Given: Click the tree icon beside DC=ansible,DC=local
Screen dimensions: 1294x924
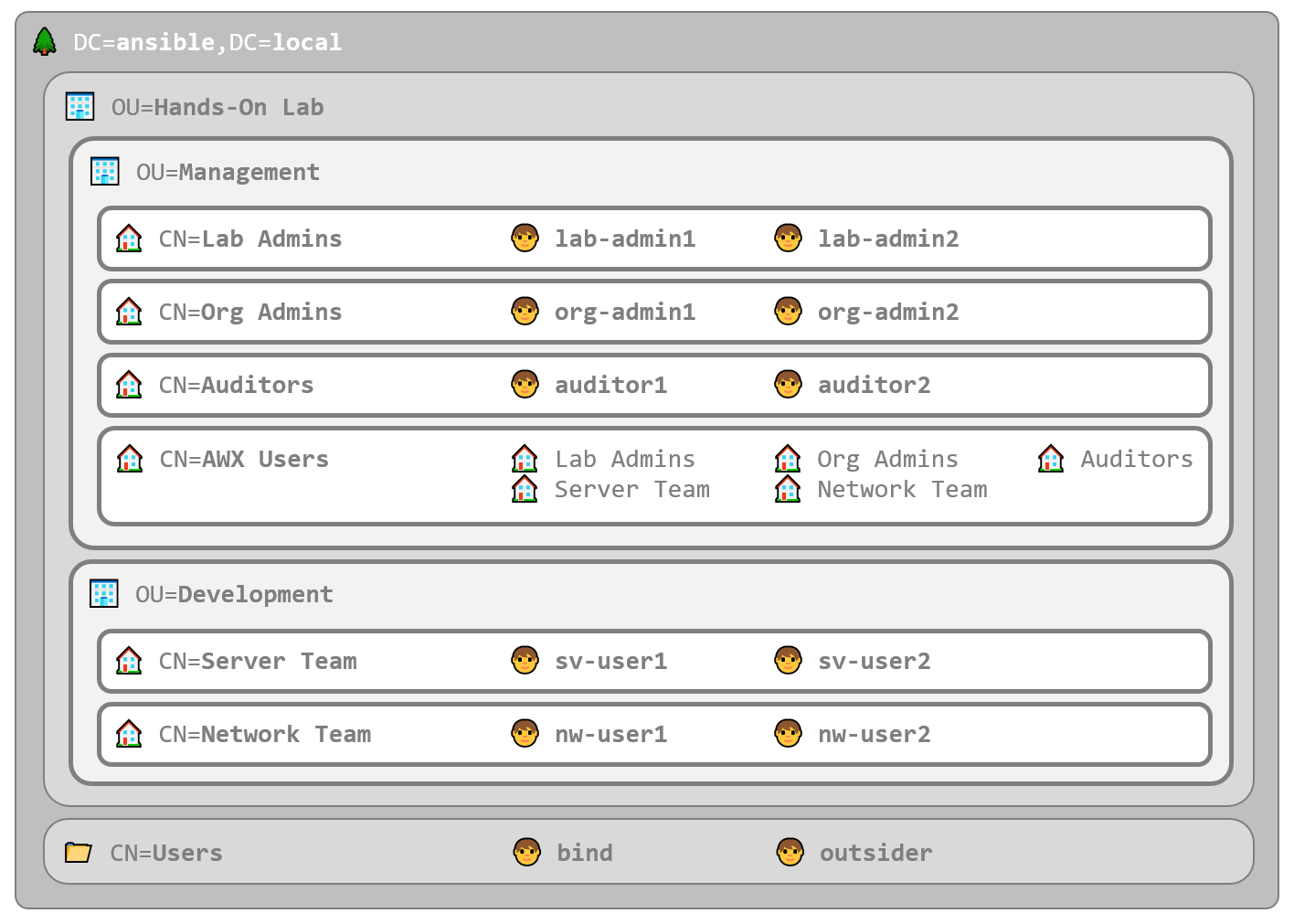Looking at the screenshot, I should pyautogui.click(x=45, y=42).
